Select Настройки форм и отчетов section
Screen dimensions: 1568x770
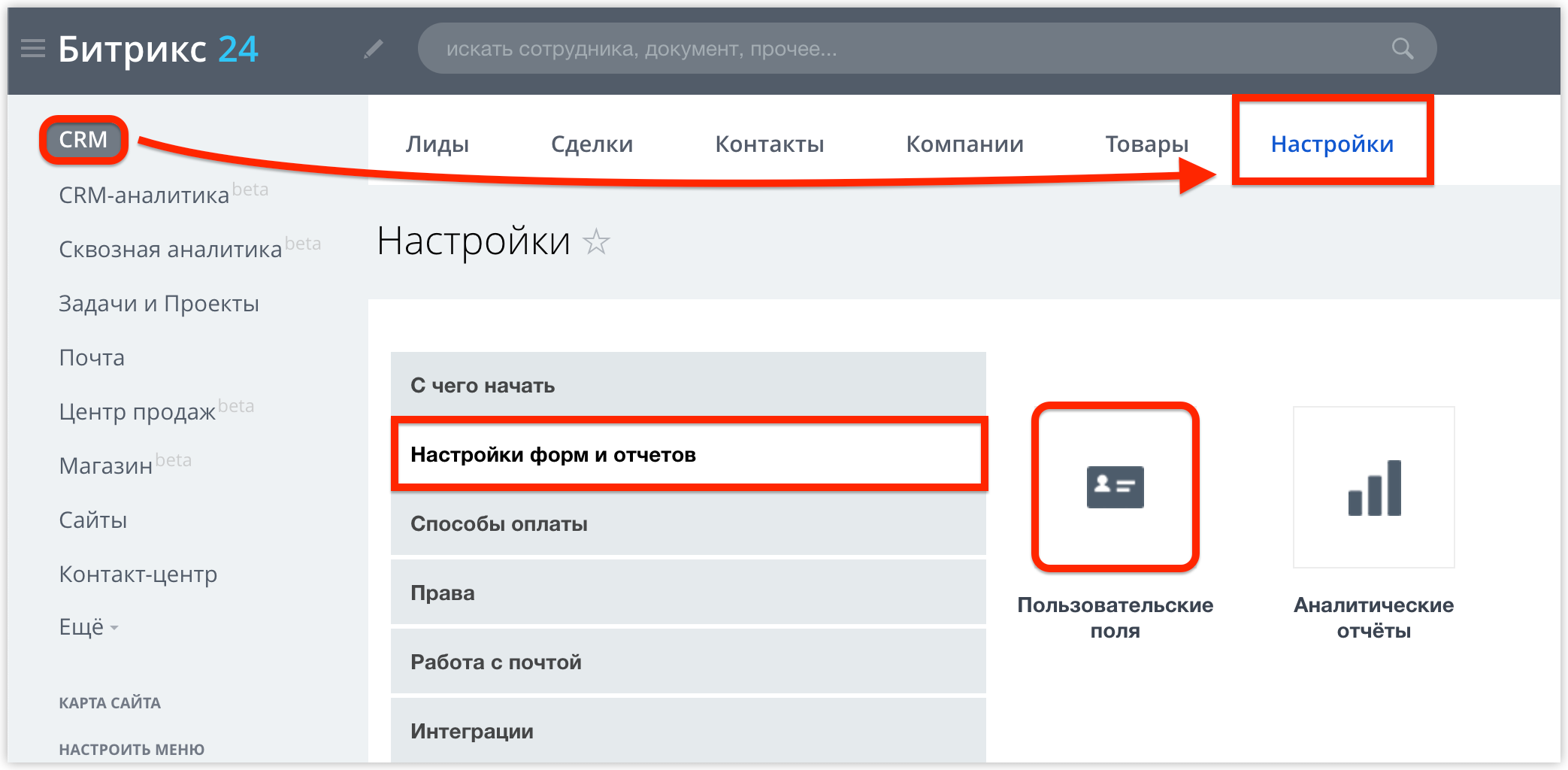click(689, 454)
